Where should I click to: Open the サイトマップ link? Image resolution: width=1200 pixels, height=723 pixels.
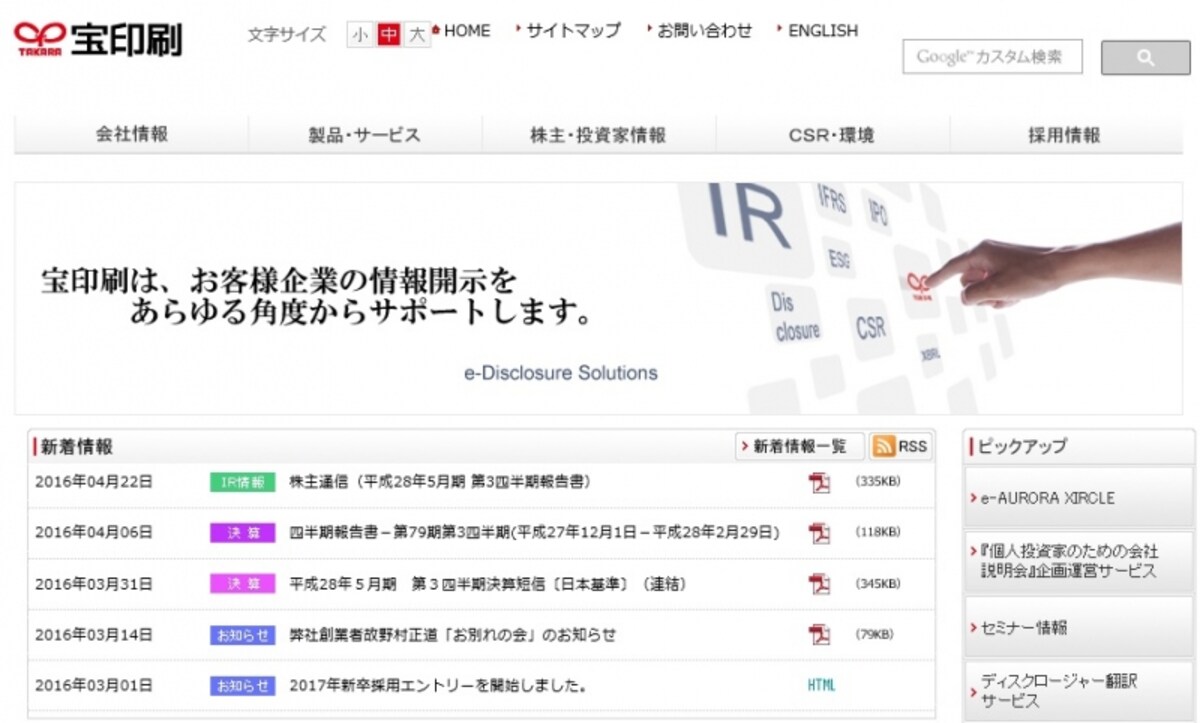[573, 31]
